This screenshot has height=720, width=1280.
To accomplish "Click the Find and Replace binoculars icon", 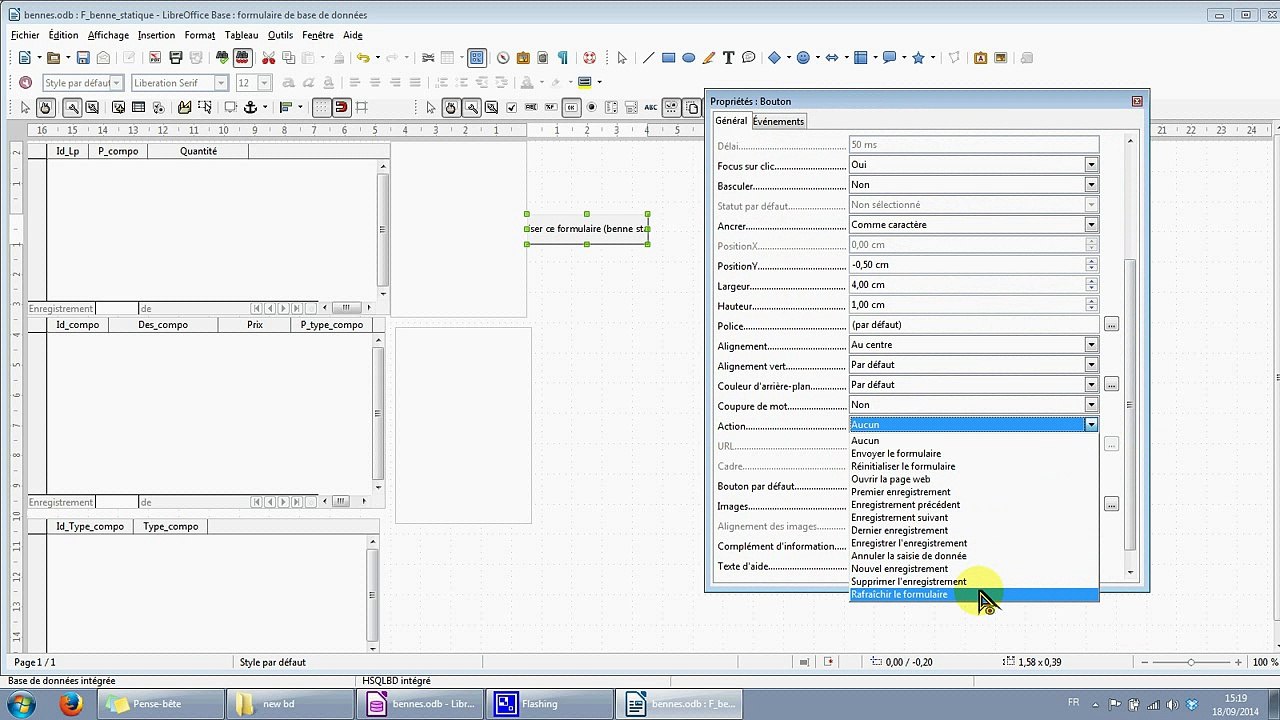I will point(222,58).
